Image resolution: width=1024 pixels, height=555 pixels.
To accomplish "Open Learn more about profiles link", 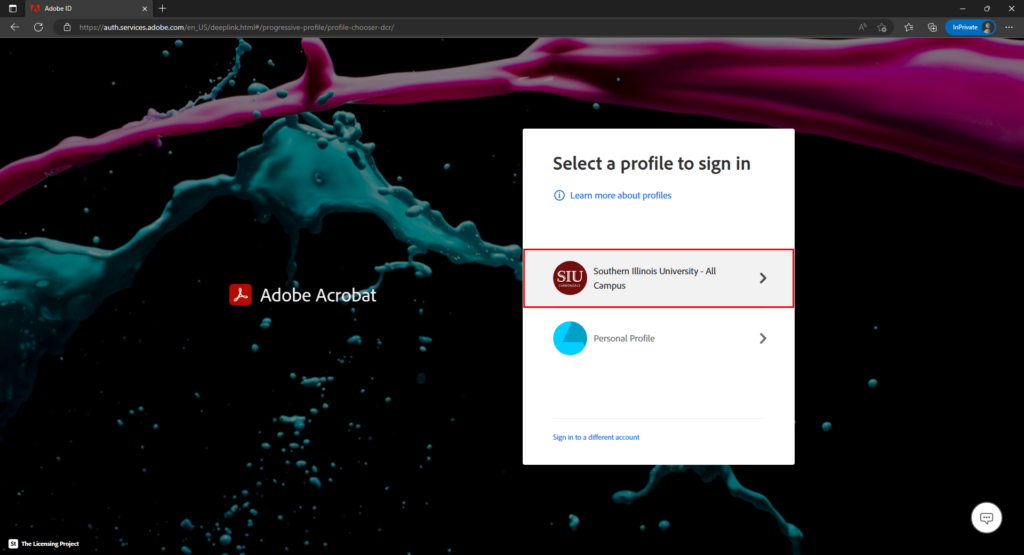I will pyautogui.click(x=620, y=195).
